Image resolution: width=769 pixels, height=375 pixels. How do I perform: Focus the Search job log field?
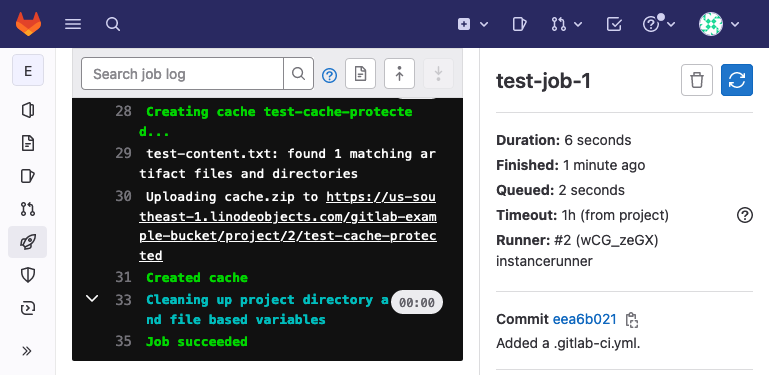point(182,74)
